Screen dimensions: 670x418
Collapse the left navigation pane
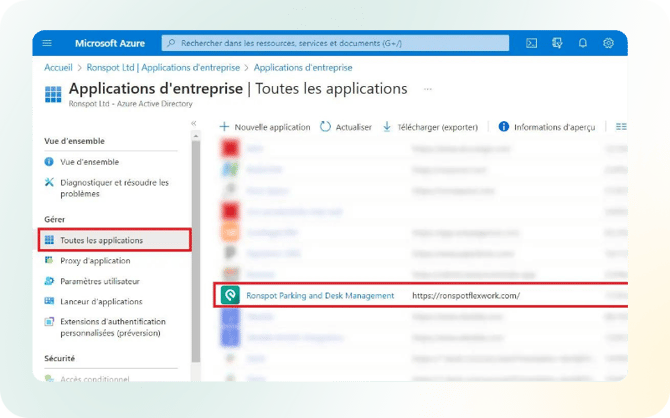coord(194,123)
